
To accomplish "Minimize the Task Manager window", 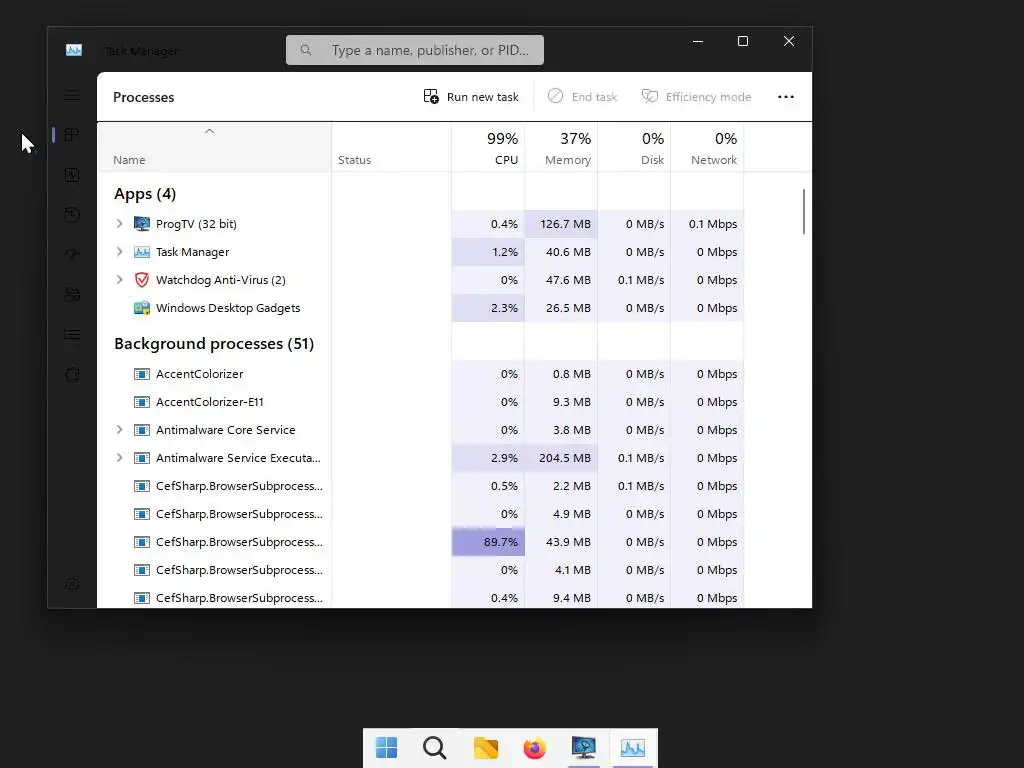I will pos(697,41).
